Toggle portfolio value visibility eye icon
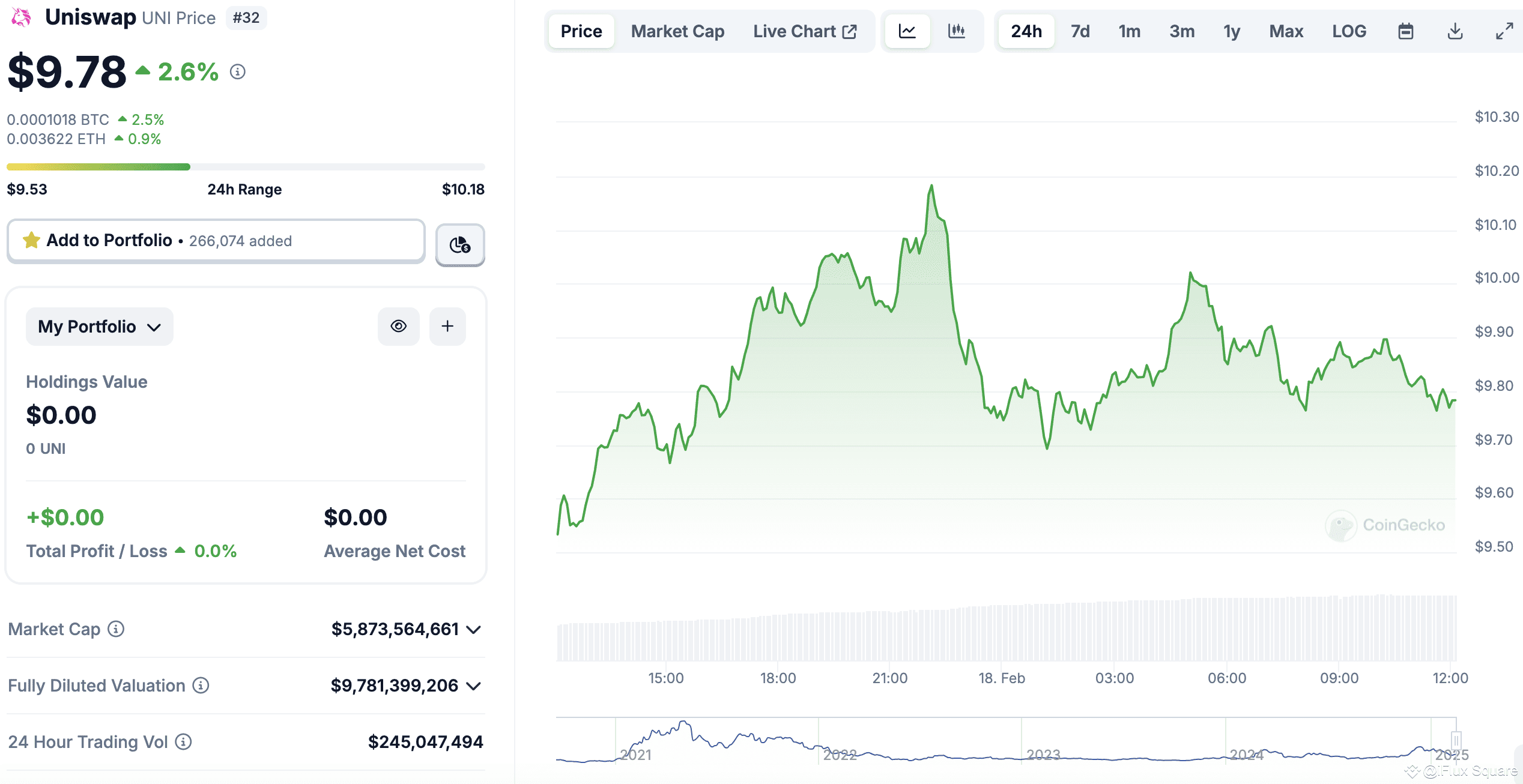1523x784 pixels. pyautogui.click(x=399, y=326)
